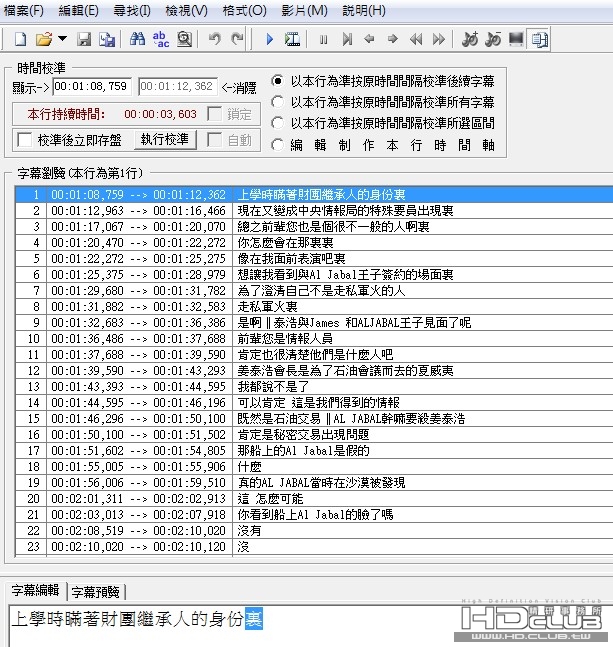Image resolution: width=613 pixels, height=647 pixels.
Task: Click the film strip video icon
Action: tap(292, 39)
